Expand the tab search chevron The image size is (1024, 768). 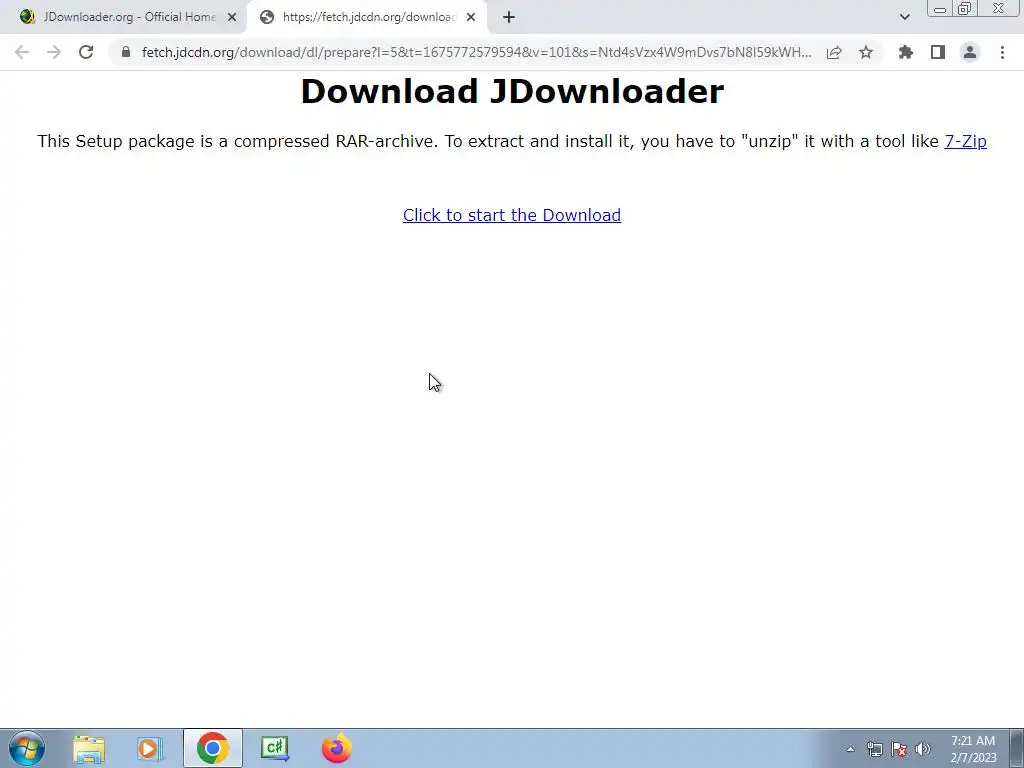pos(904,17)
